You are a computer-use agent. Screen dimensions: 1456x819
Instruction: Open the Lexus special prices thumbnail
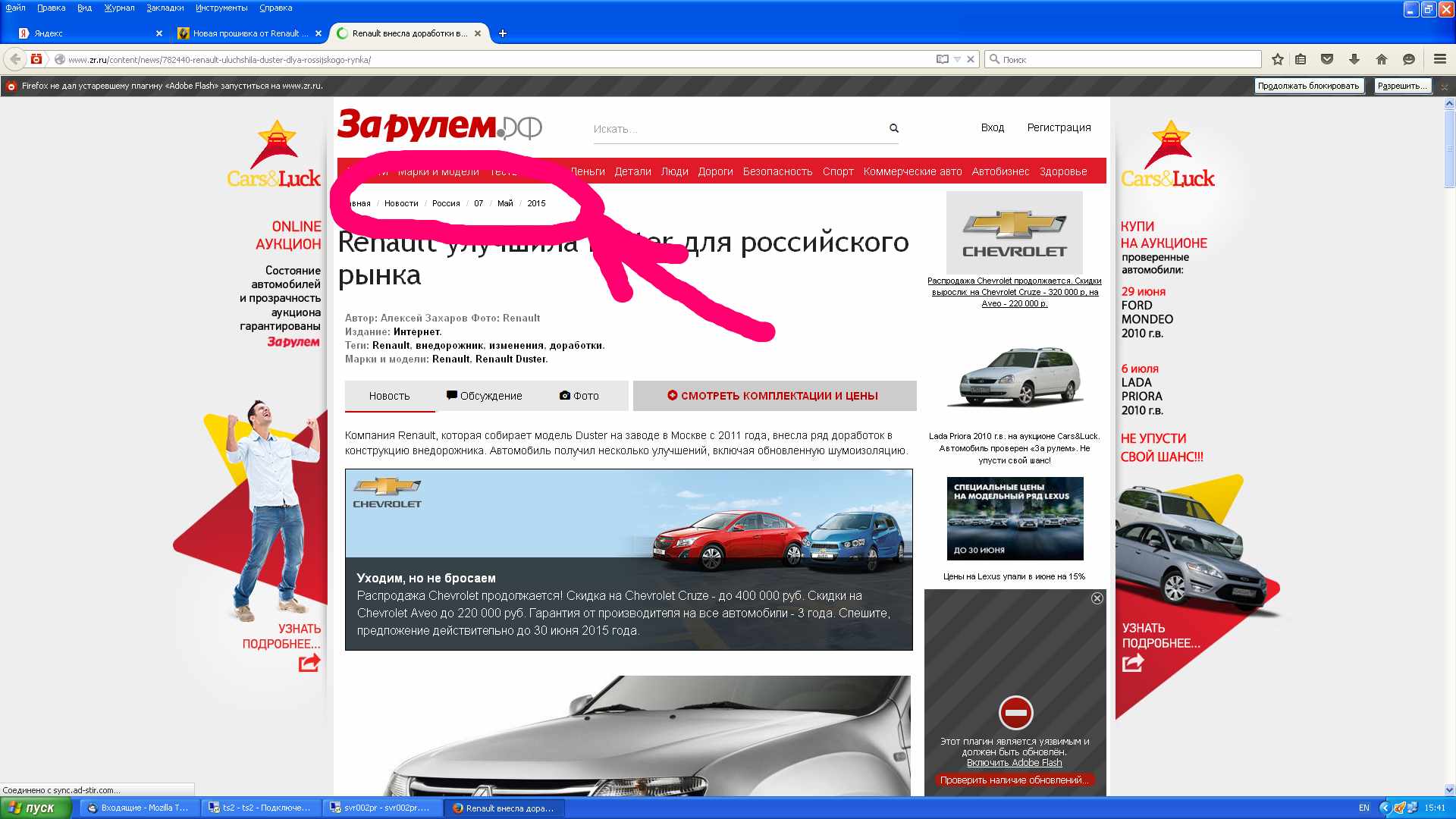(x=1015, y=519)
